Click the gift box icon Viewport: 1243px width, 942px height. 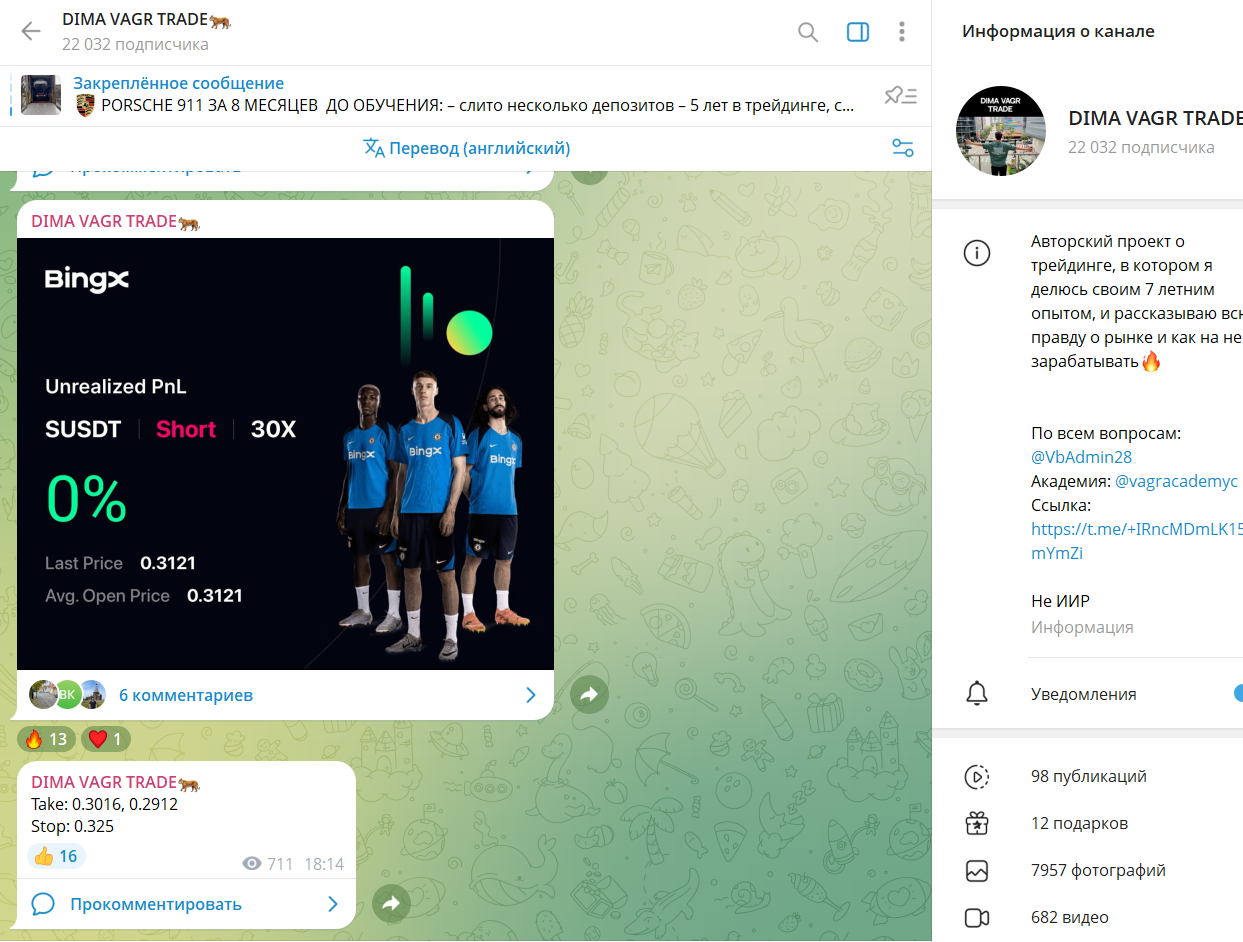click(x=977, y=823)
